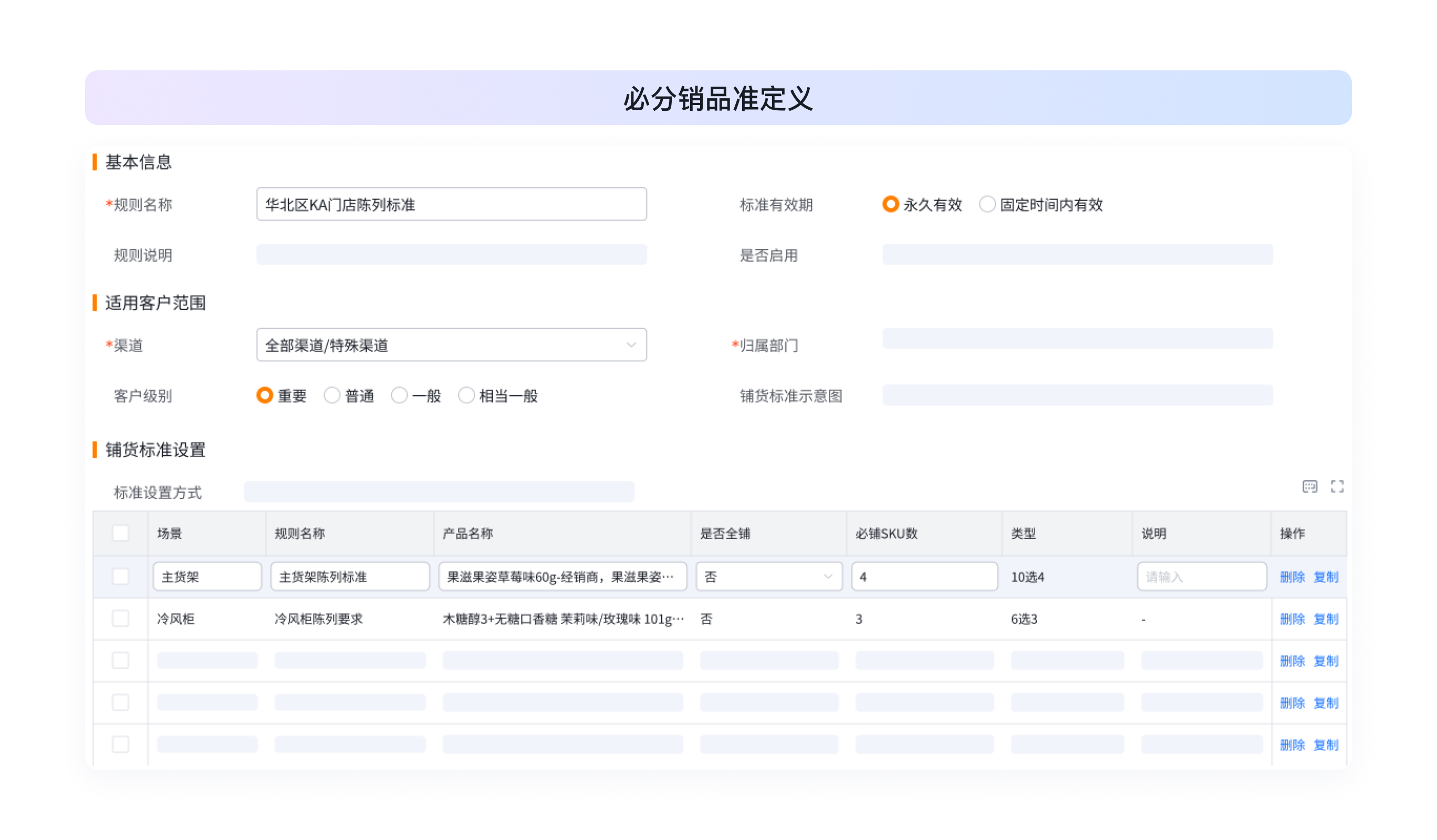Select the 固定时间内有效 radio option

[x=987, y=204]
